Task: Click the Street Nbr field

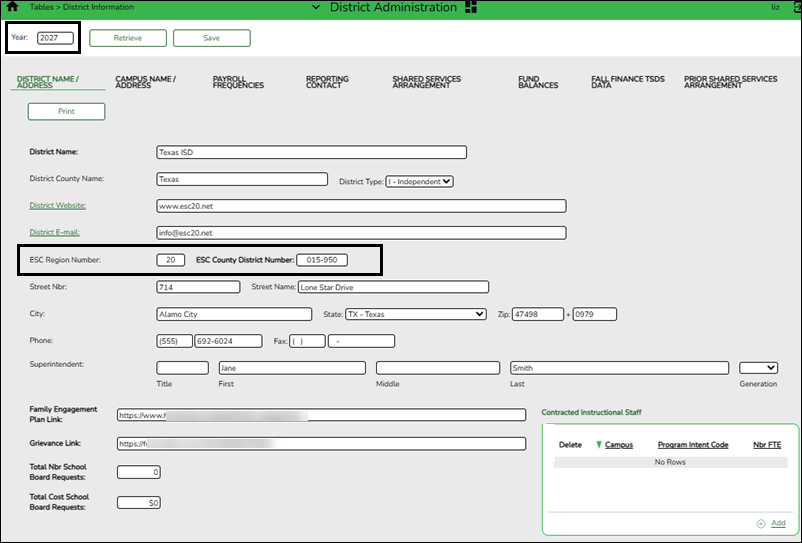Action: coord(198,287)
